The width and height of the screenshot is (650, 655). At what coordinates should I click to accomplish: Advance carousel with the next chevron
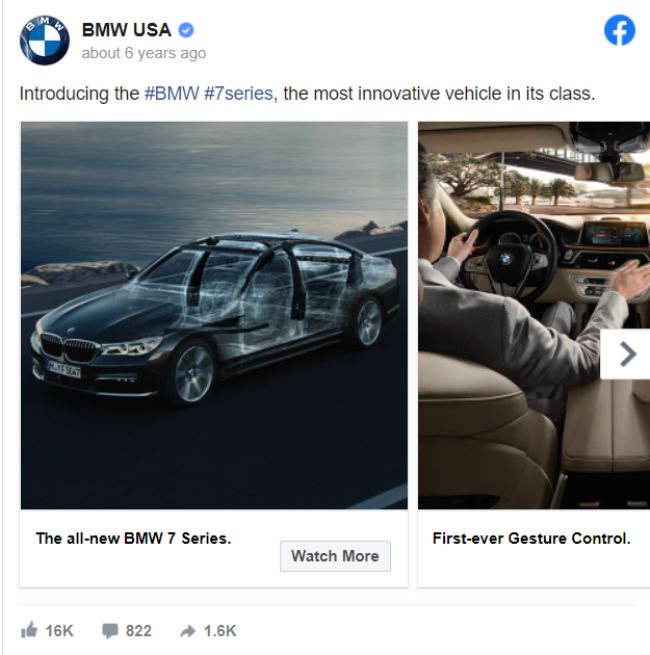click(x=626, y=354)
